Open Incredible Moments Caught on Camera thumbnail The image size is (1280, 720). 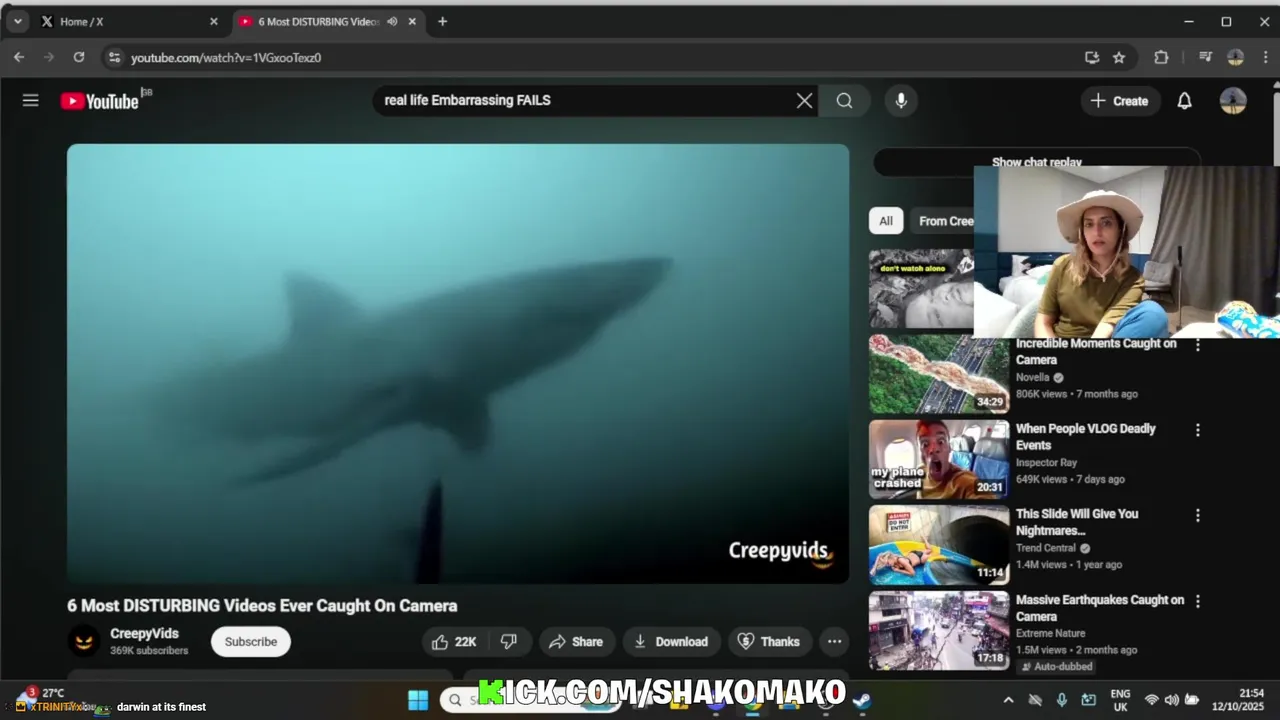pyautogui.click(x=938, y=374)
